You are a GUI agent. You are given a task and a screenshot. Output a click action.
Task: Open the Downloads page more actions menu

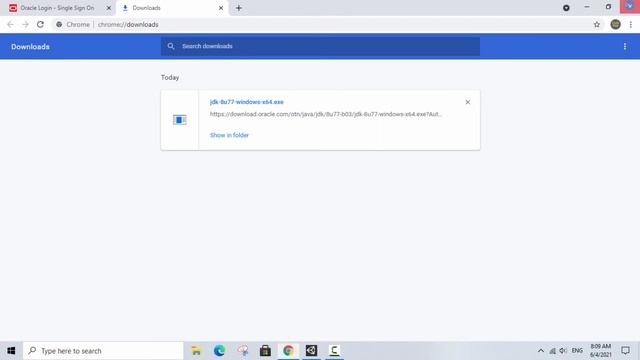(625, 47)
